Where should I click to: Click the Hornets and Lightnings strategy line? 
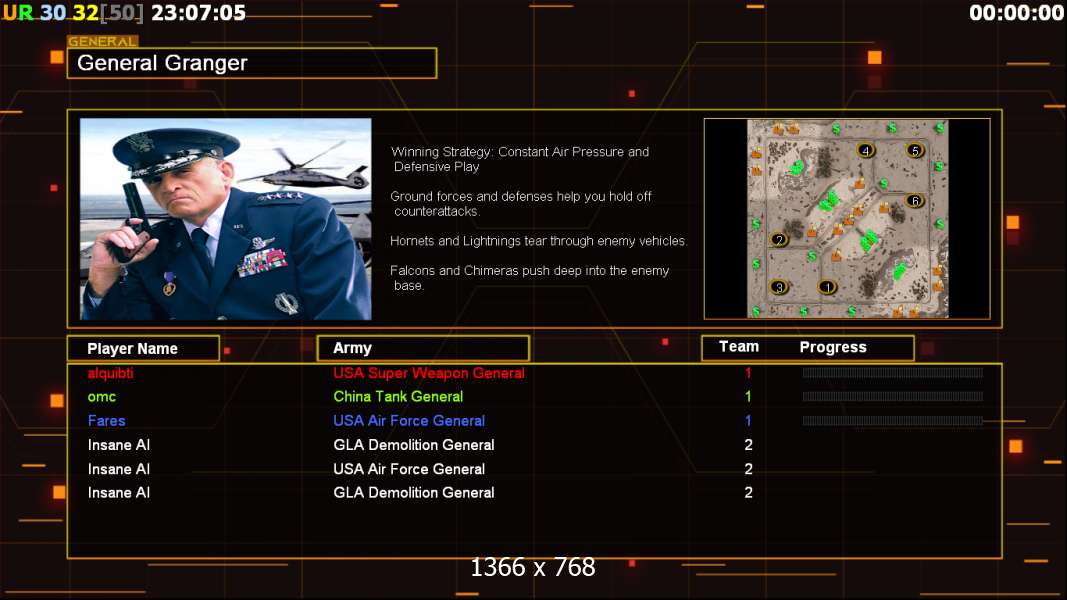point(538,241)
